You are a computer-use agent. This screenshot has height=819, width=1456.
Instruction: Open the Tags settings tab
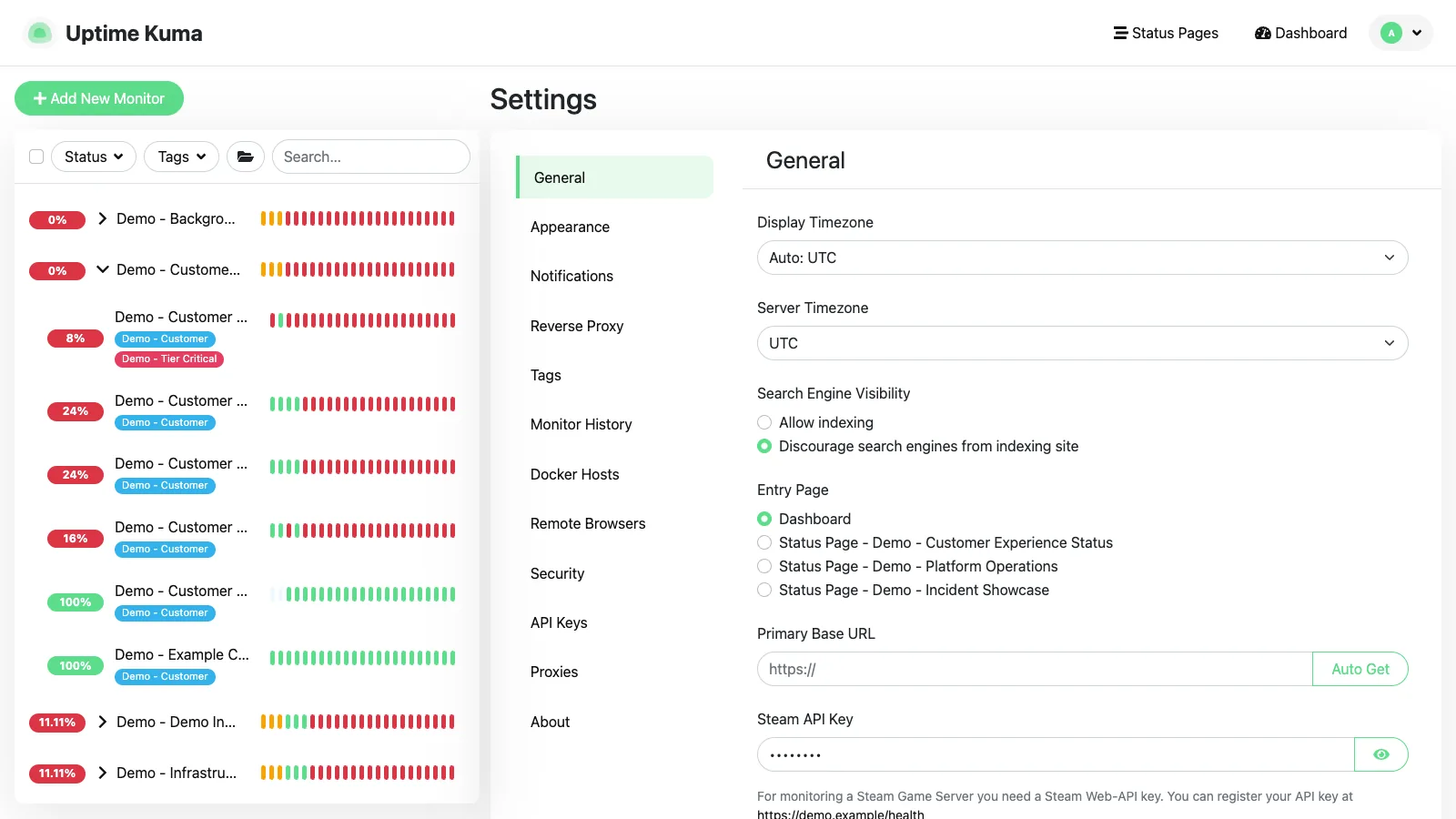[x=614, y=375]
